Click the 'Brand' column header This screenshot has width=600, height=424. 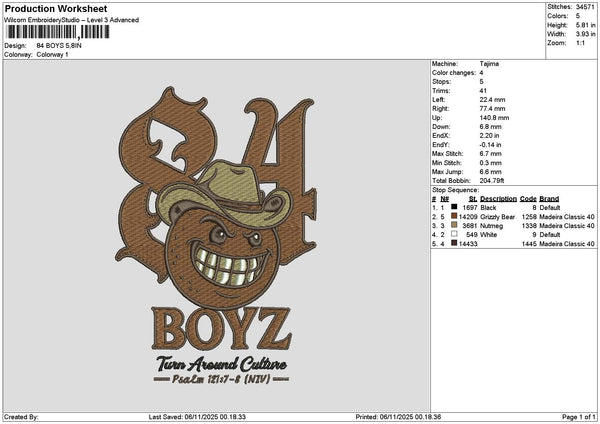(x=549, y=199)
